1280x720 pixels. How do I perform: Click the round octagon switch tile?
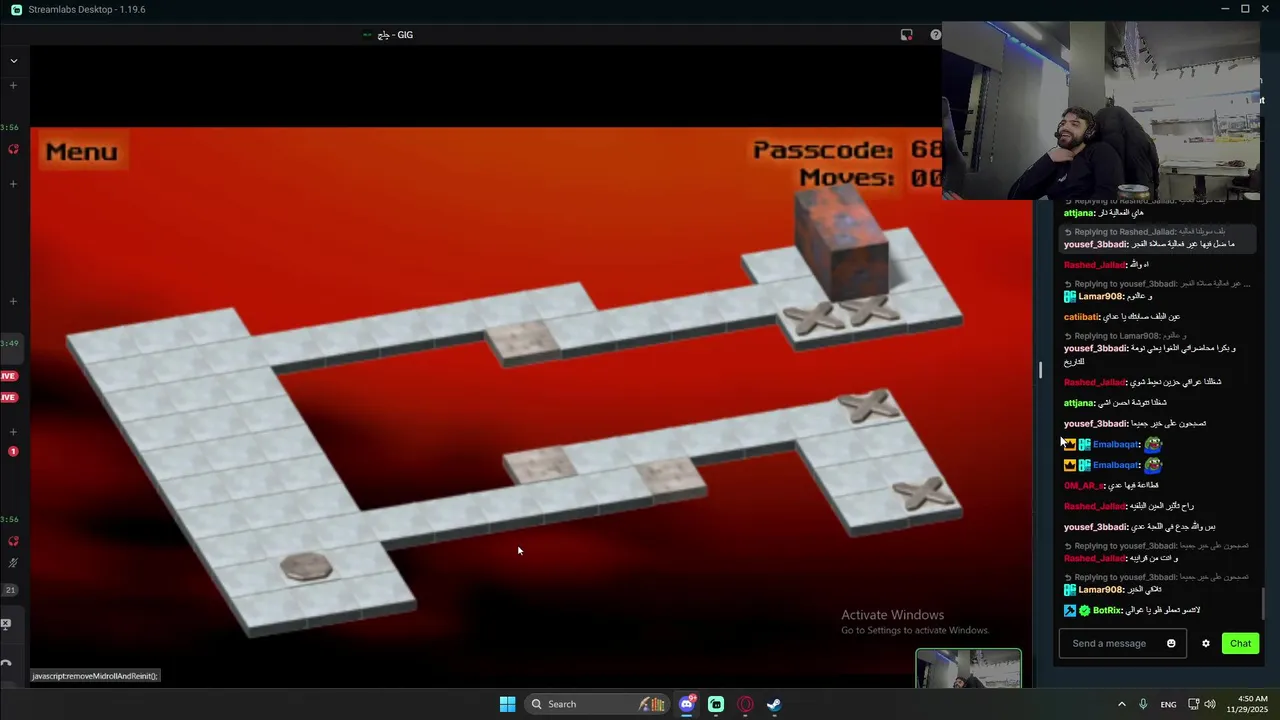pos(306,567)
